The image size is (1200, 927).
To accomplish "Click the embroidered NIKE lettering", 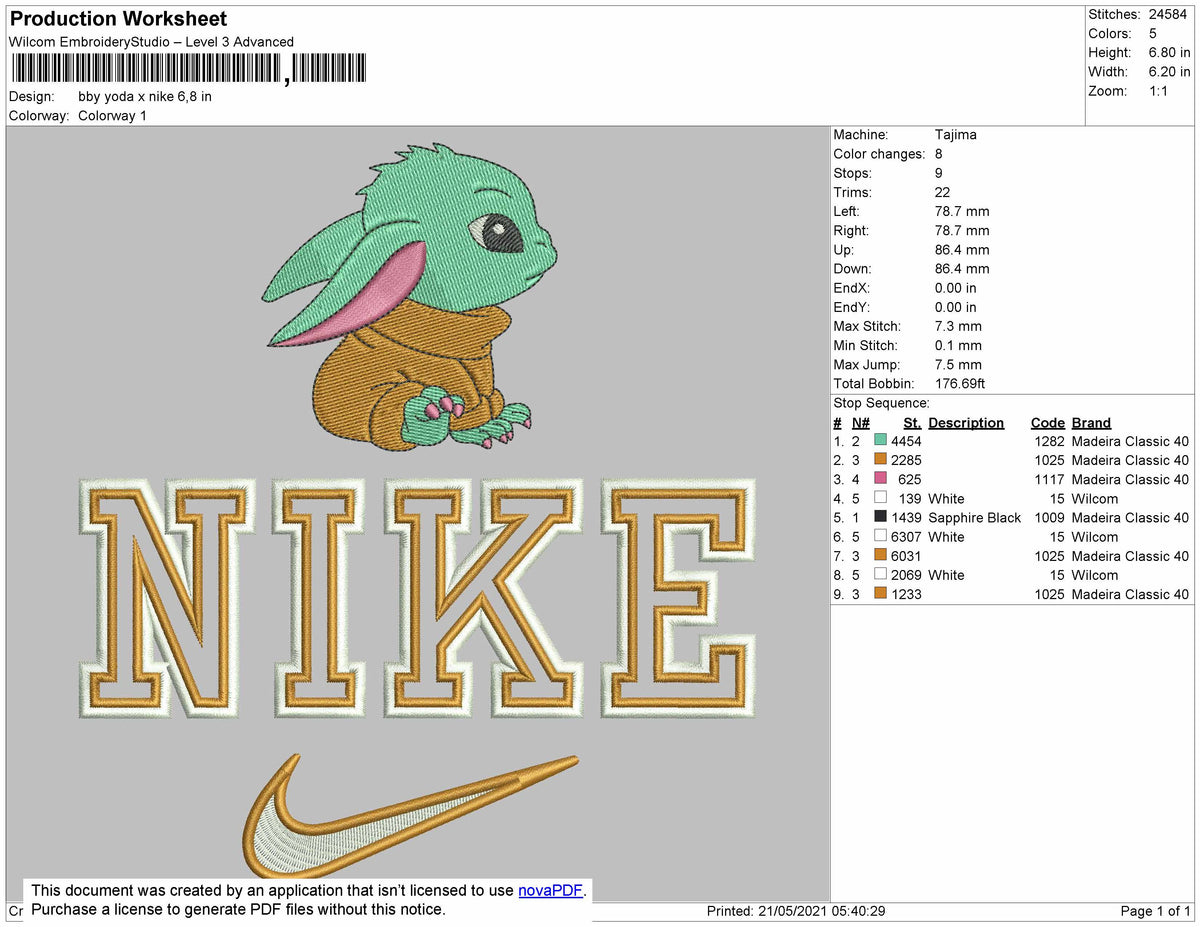I will (416, 598).
